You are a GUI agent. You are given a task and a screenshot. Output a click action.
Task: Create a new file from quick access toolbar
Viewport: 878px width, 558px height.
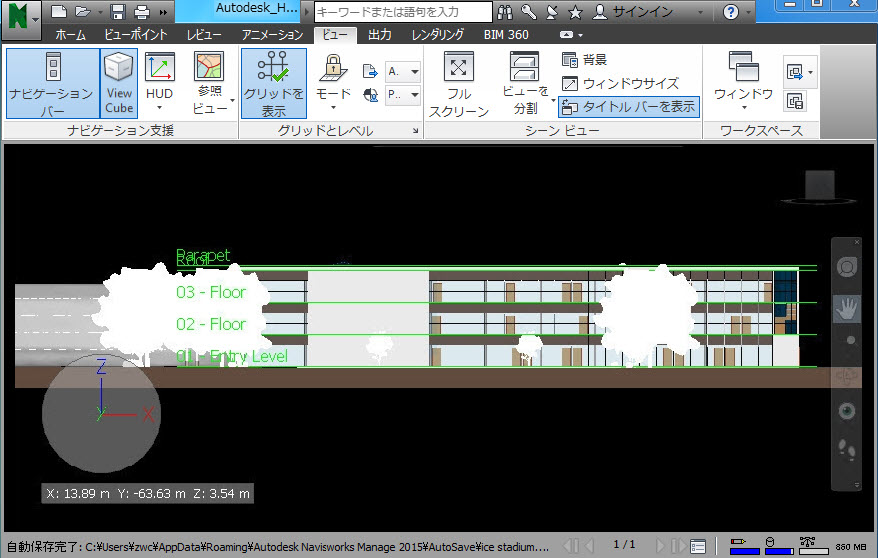click(x=59, y=11)
